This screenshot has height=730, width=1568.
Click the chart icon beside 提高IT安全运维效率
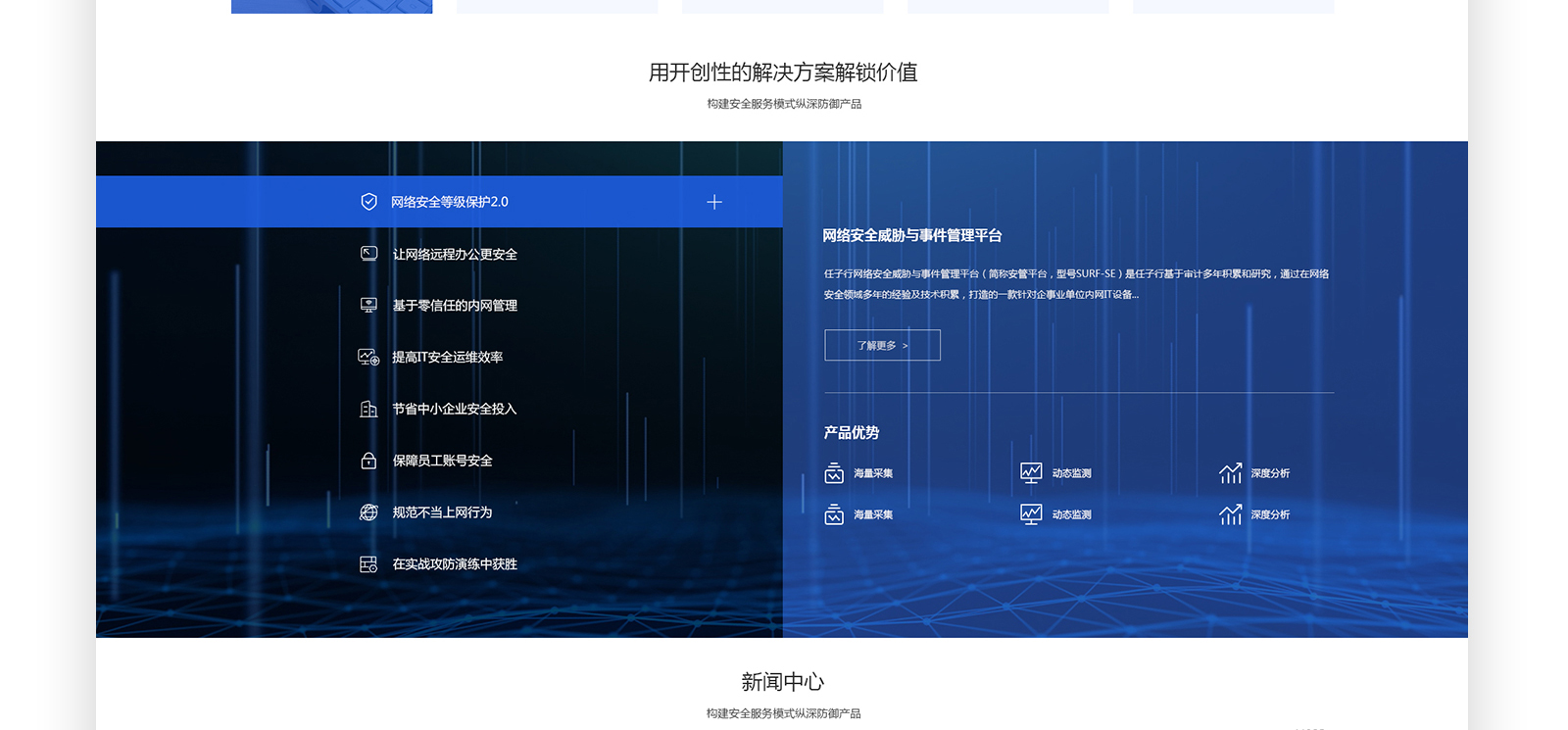[x=368, y=358]
